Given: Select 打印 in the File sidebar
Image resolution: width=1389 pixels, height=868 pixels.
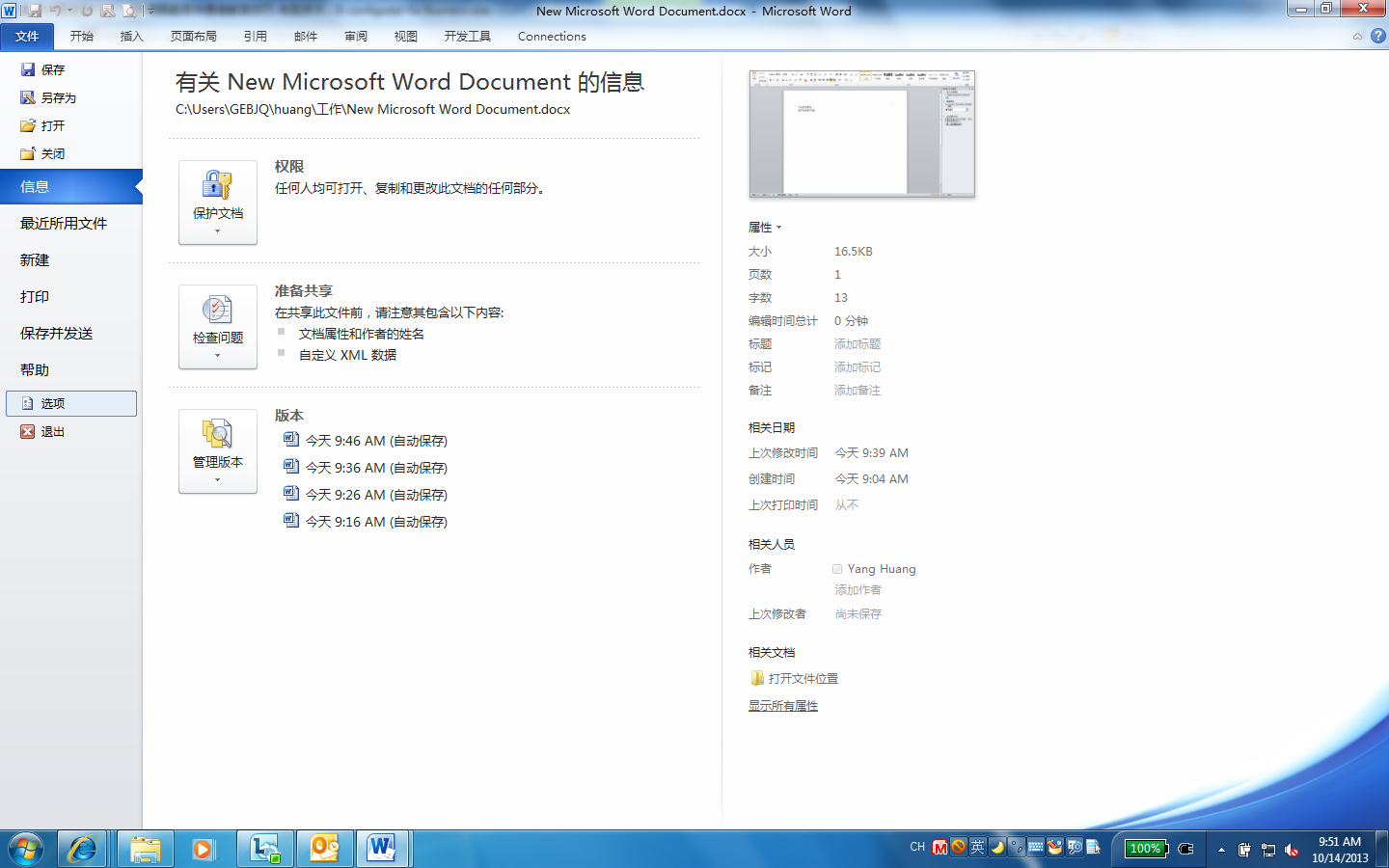Looking at the screenshot, I should click(35, 296).
